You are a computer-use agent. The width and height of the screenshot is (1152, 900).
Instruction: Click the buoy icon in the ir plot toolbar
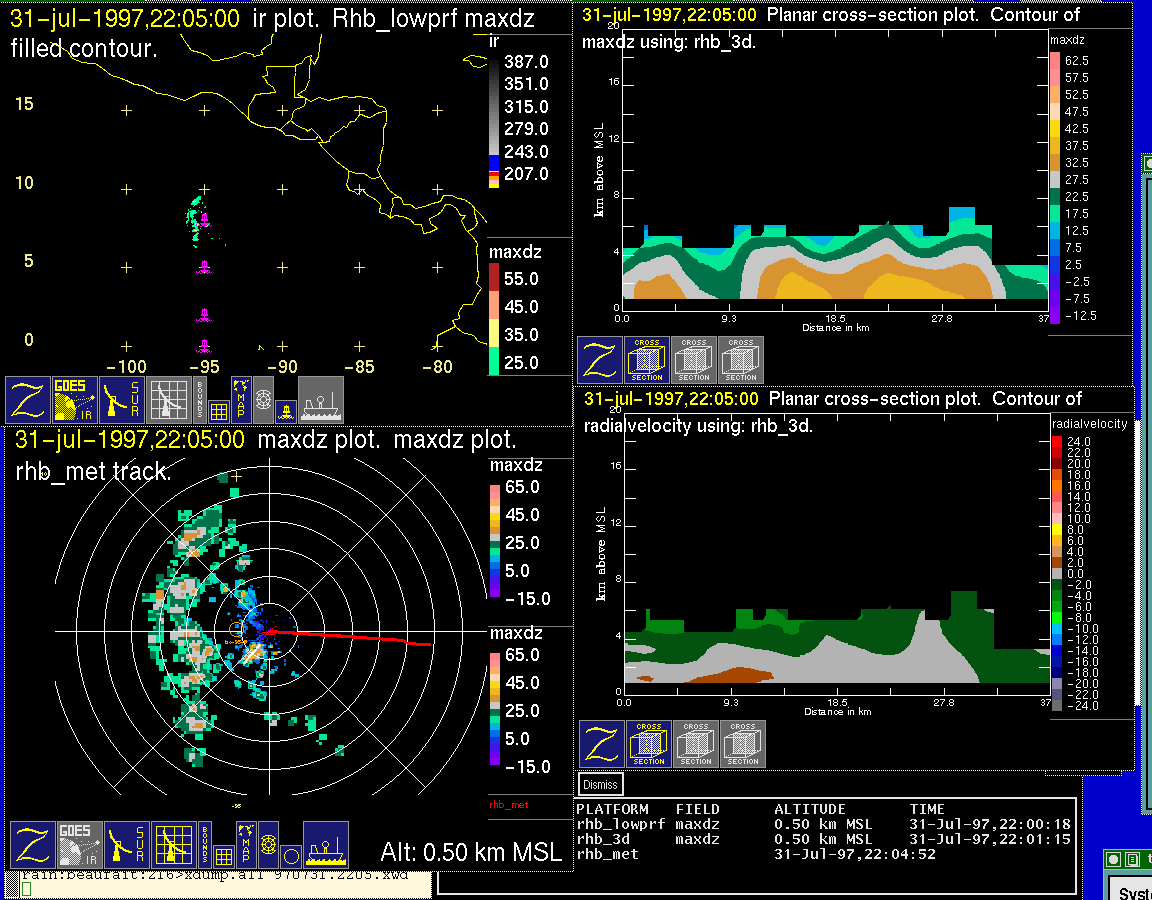(x=285, y=409)
